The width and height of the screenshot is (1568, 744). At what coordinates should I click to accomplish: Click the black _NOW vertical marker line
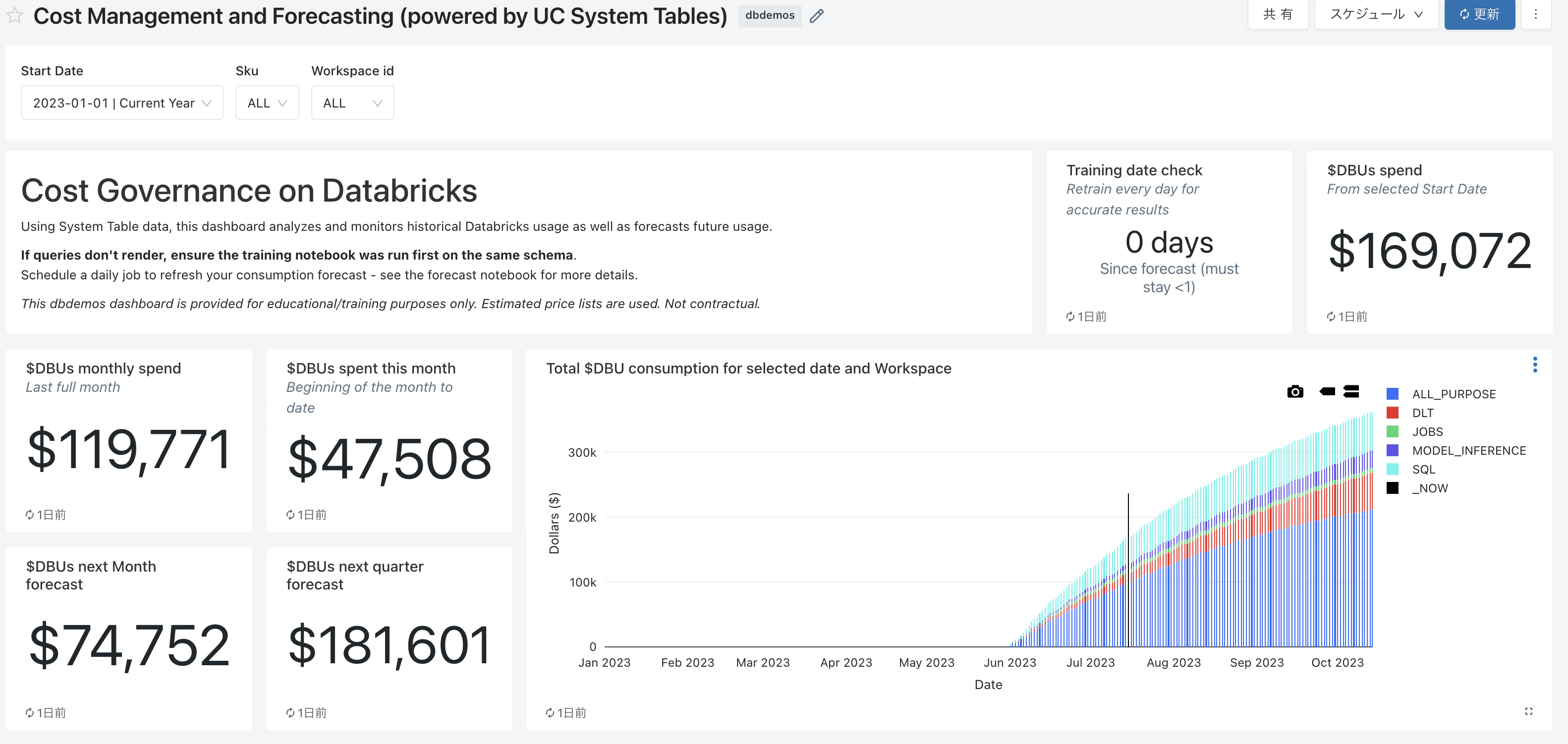coord(1128,570)
